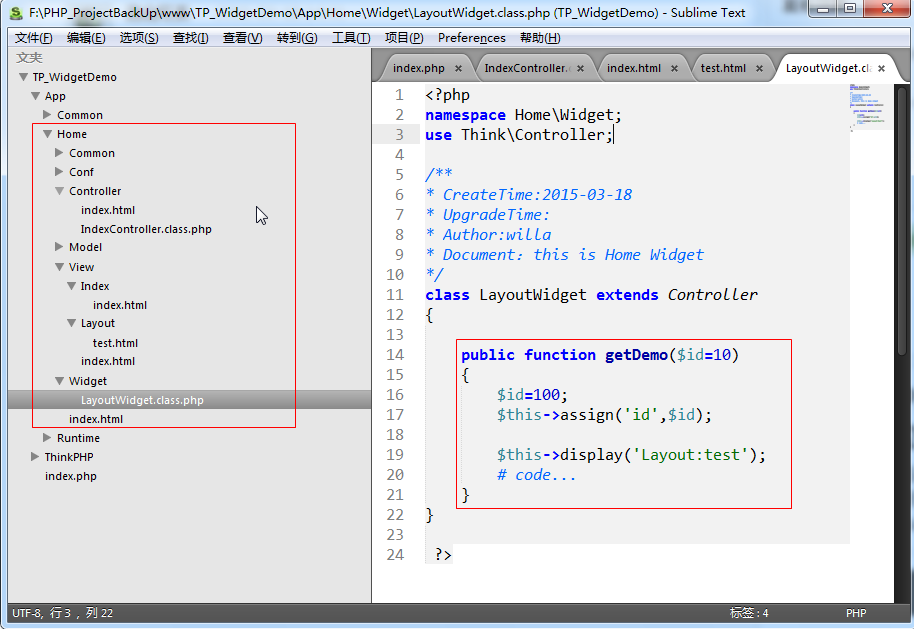
Task: Switch to the index.html editor tab
Action: (x=634, y=68)
